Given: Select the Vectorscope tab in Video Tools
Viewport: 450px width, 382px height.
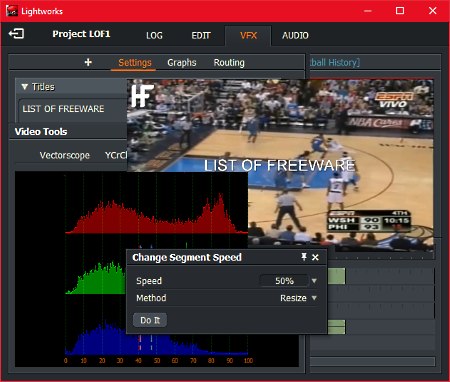Looking at the screenshot, I should pyautogui.click(x=65, y=155).
